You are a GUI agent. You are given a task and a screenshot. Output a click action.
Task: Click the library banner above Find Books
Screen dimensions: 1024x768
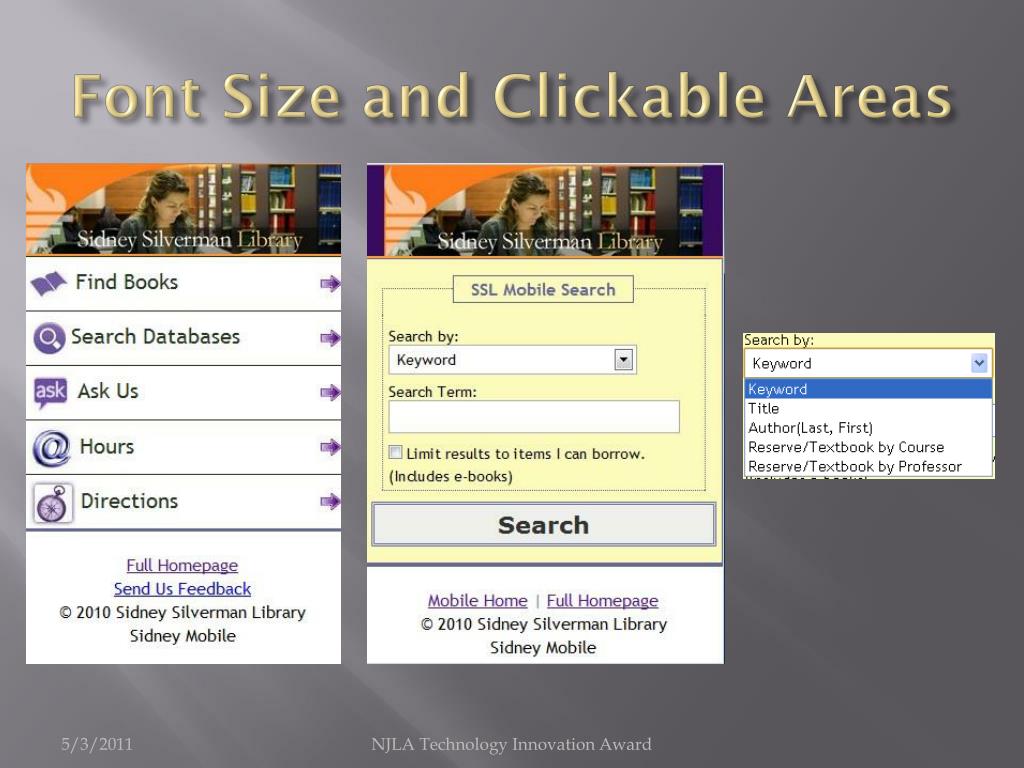click(x=184, y=210)
